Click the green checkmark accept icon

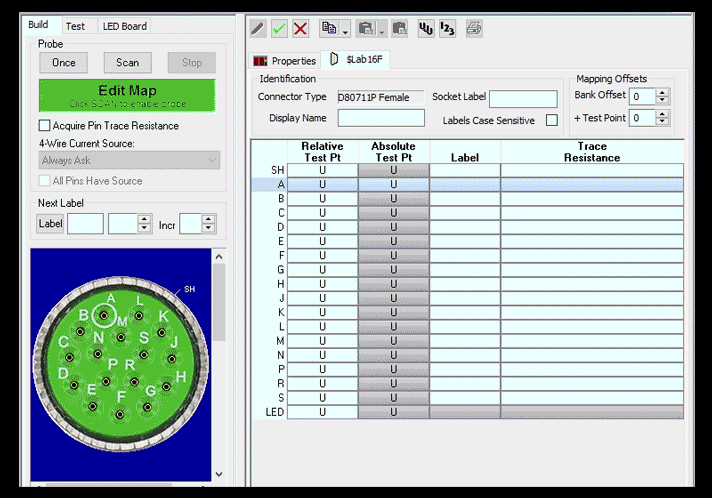click(x=279, y=29)
